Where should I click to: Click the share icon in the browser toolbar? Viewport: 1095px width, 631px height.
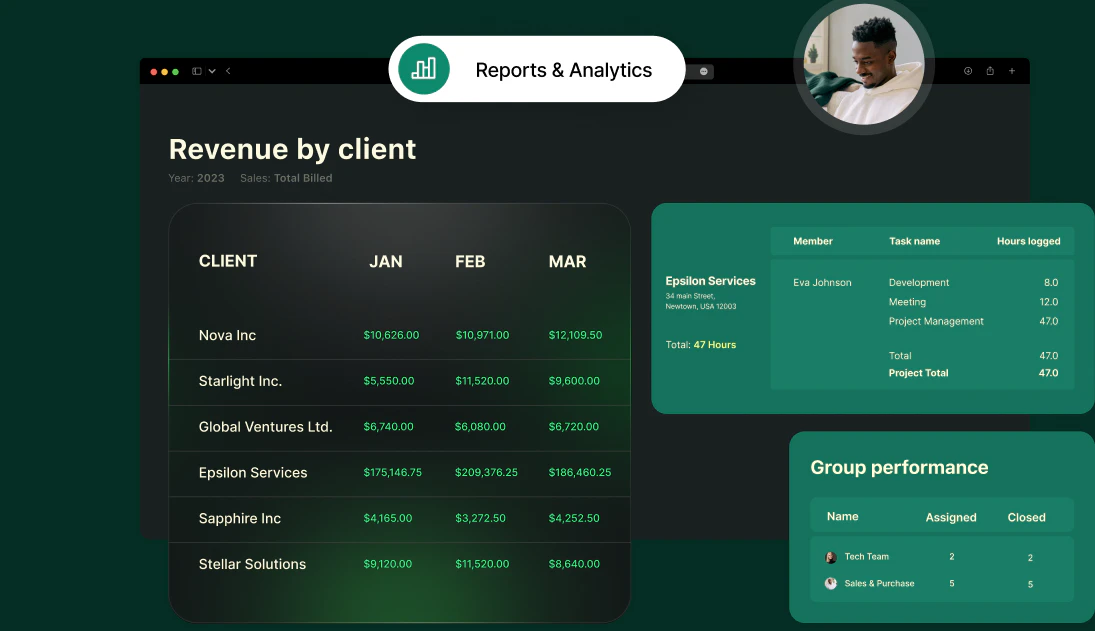pos(990,71)
